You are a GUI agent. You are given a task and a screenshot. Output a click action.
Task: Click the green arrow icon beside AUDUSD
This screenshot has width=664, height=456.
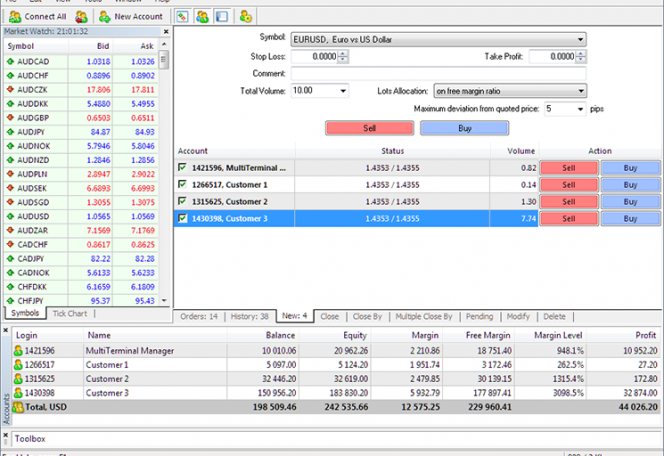[x=10, y=216]
